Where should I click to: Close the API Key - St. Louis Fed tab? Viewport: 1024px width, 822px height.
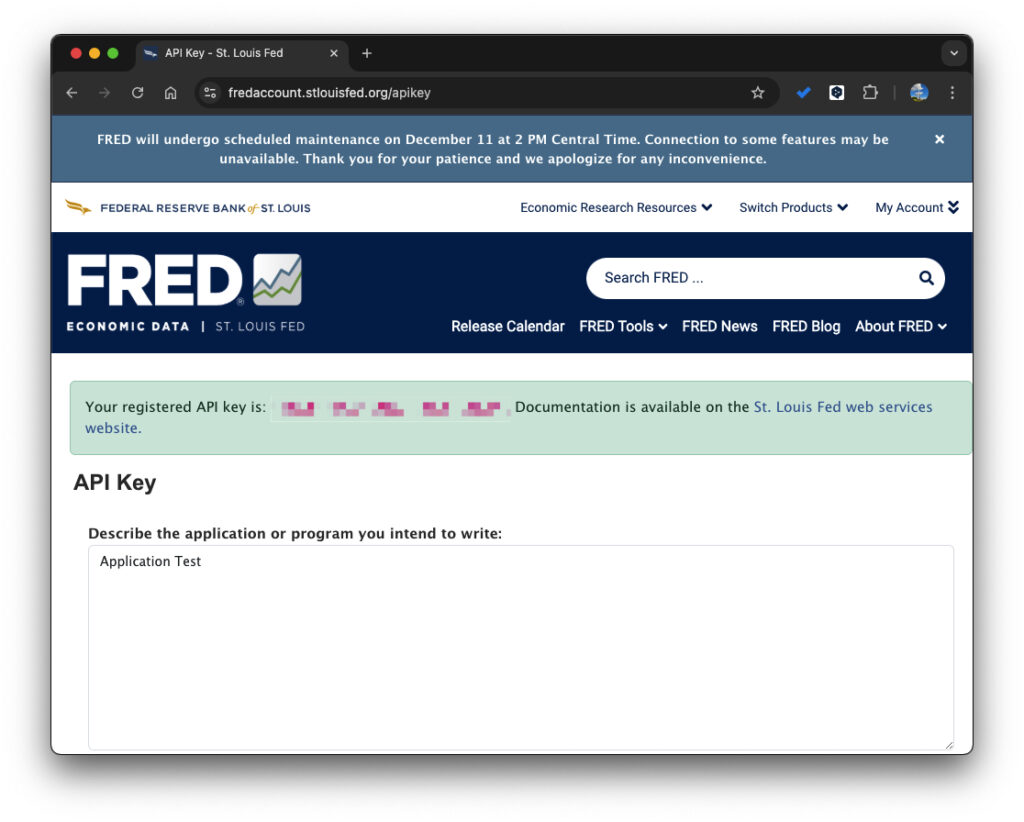point(334,54)
